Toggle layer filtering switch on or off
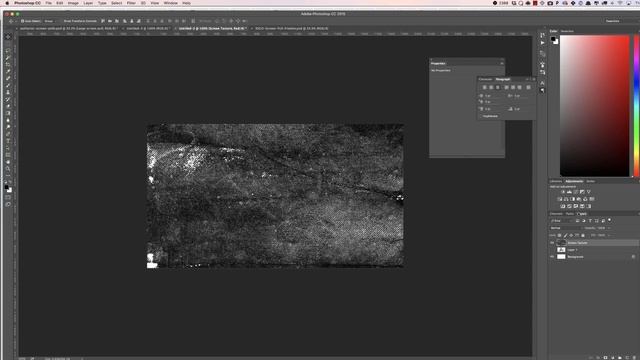Screen dimensions: 640x360 tap(610, 220)
